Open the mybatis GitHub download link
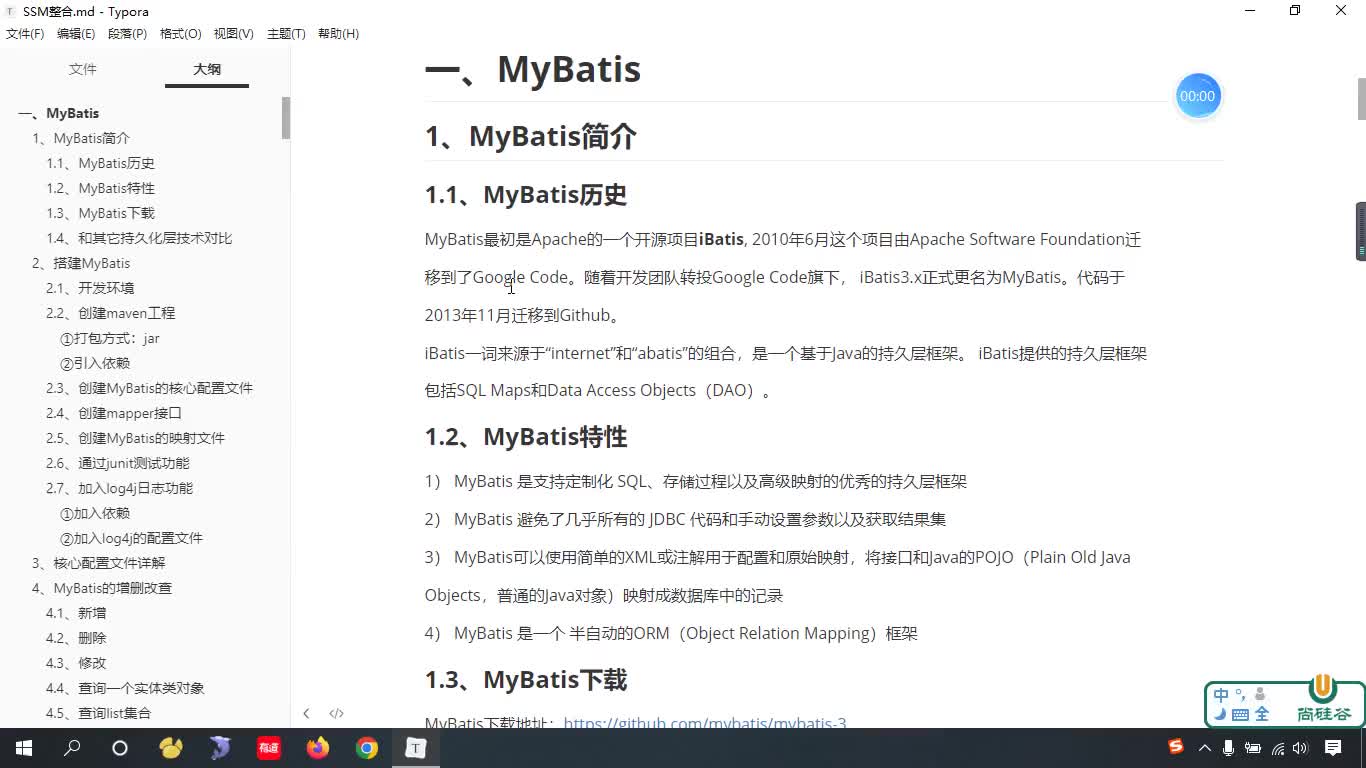This screenshot has height=768, width=1366. (x=705, y=722)
